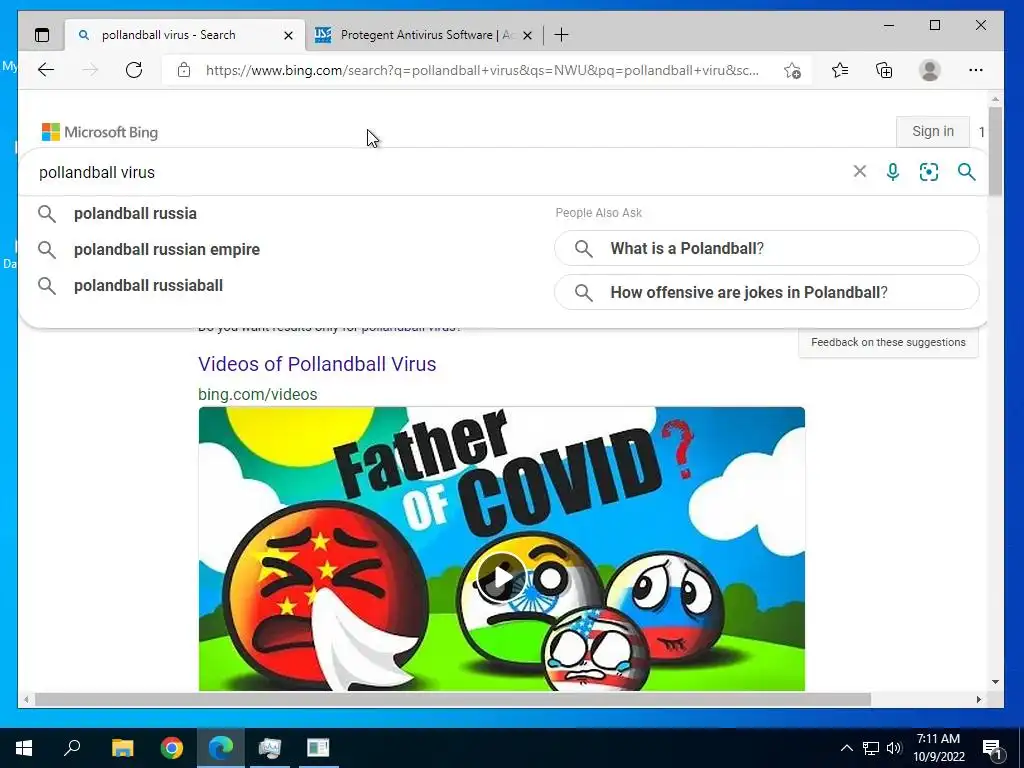Open Videos of Pollandball Virus link
Viewport: 1024px width, 768px height.
click(x=317, y=364)
